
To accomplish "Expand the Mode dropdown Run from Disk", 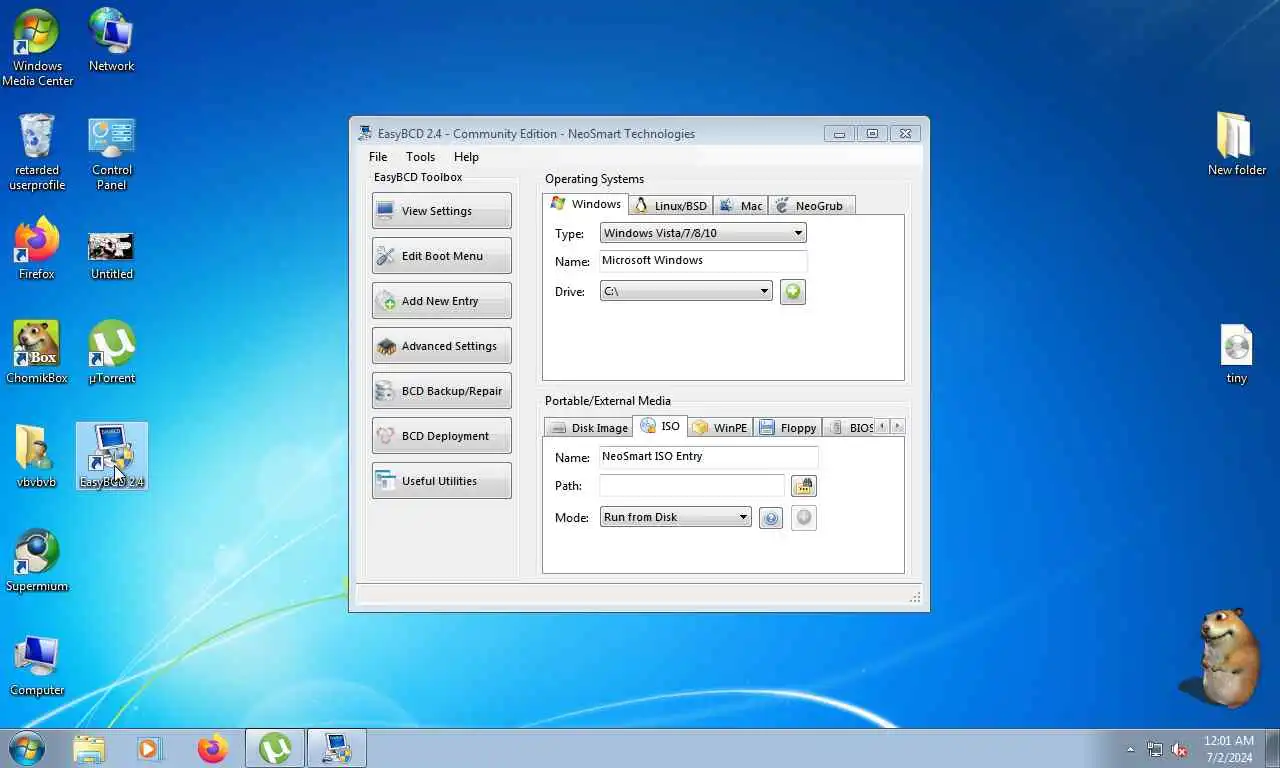I will point(675,517).
